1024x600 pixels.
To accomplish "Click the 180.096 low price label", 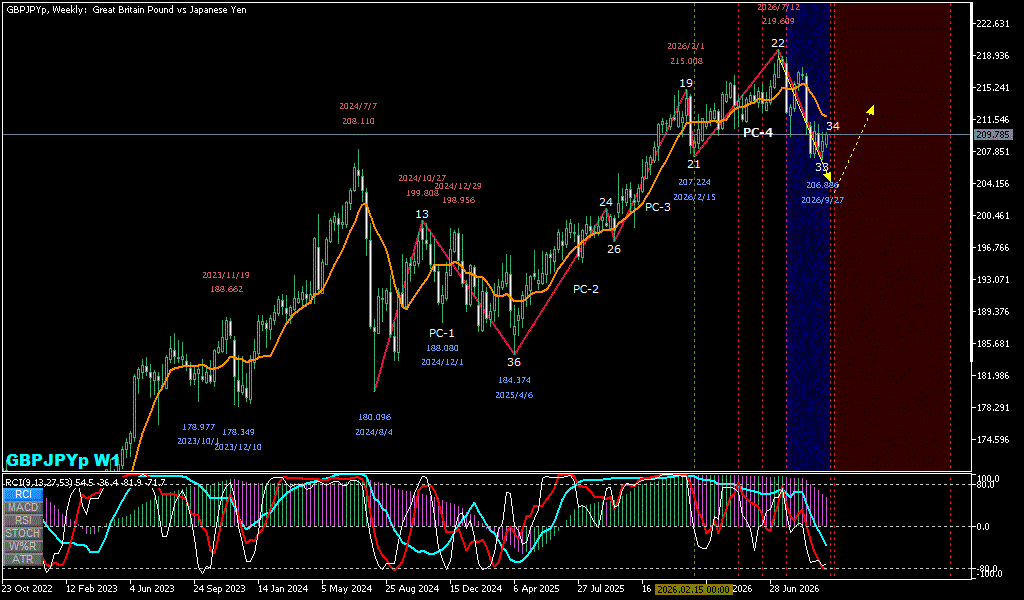I will tap(374, 417).
